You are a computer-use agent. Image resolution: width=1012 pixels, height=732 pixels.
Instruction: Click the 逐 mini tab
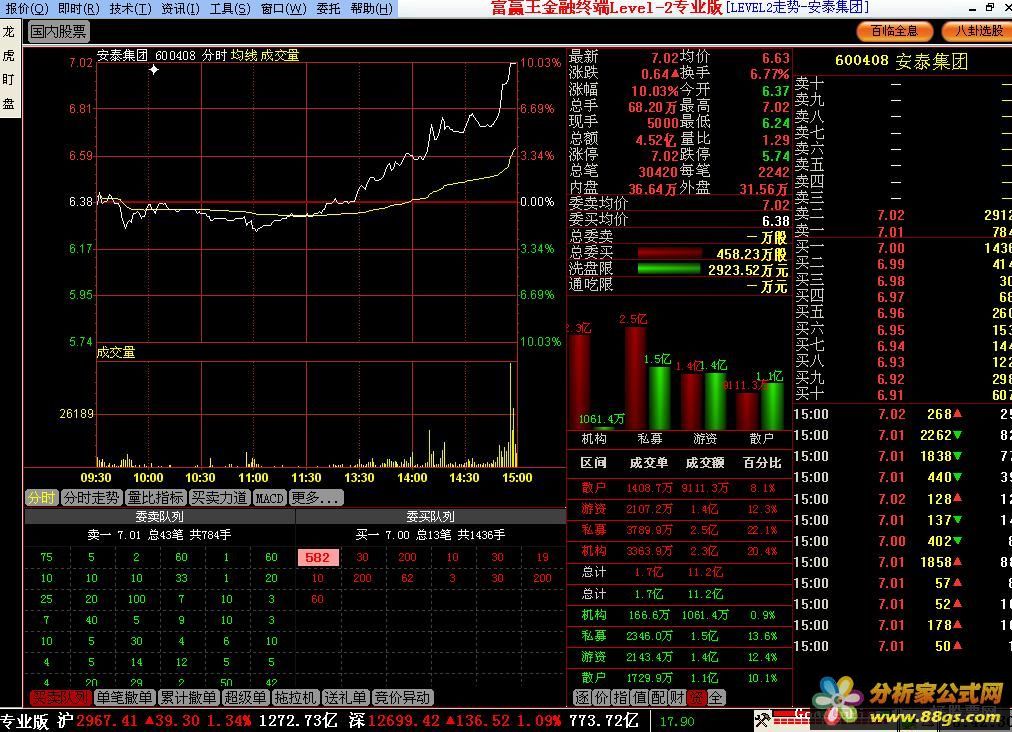tap(582, 698)
